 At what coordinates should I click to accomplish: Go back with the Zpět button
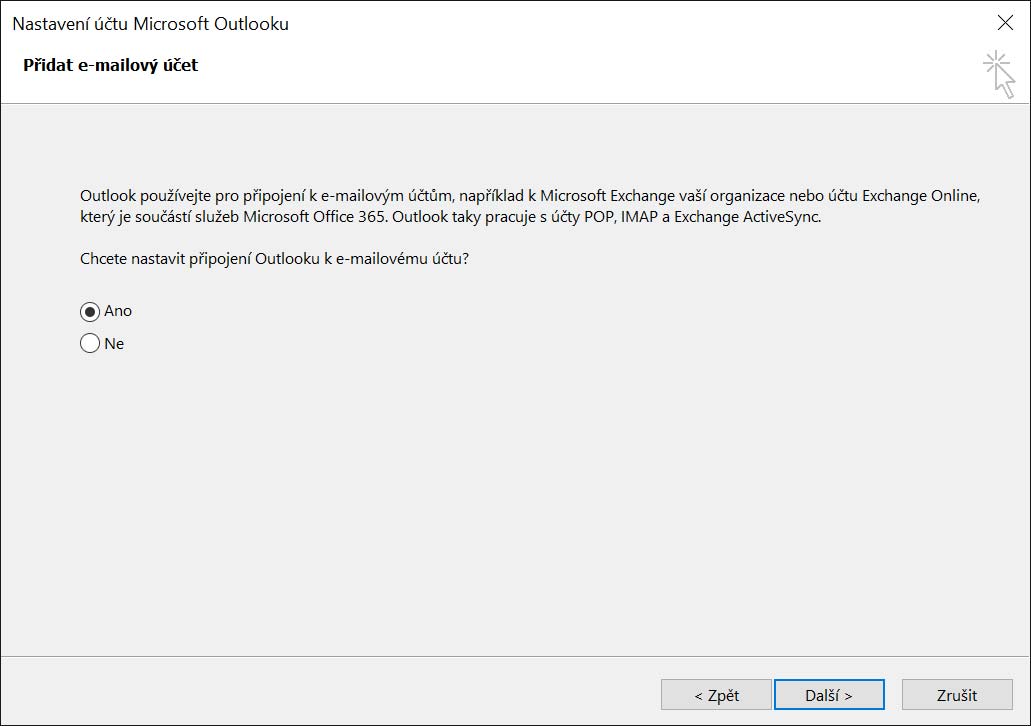[x=715, y=695]
